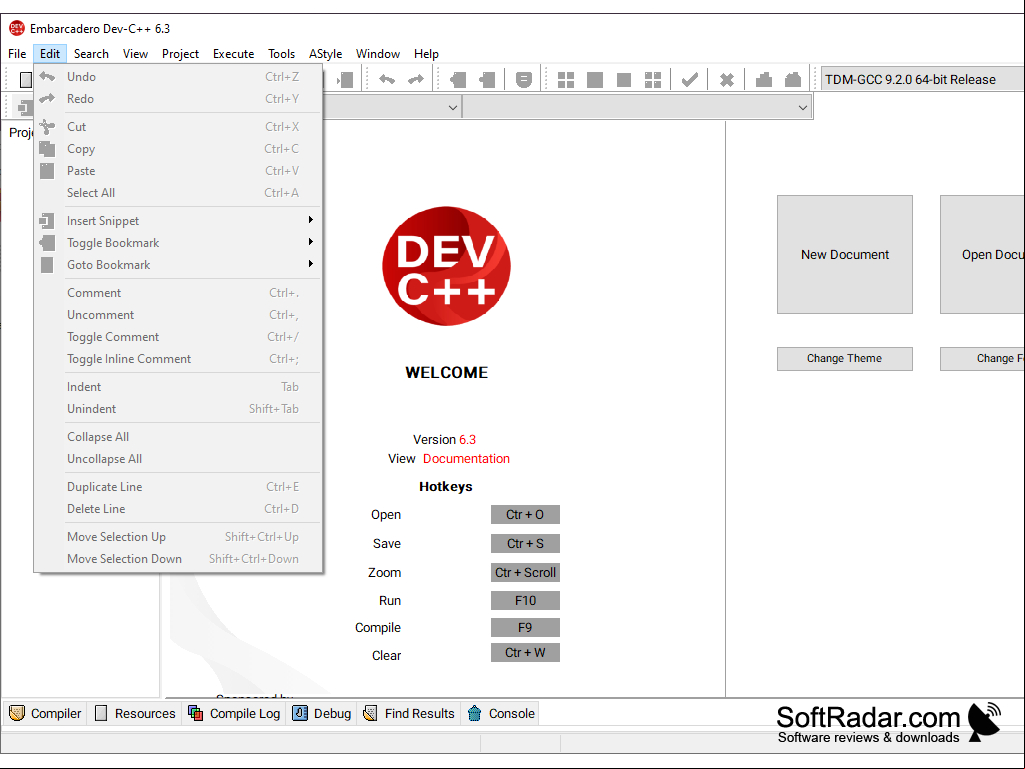Switch to the Debug tab
The width and height of the screenshot is (1025, 769).
click(x=322, y=713)
